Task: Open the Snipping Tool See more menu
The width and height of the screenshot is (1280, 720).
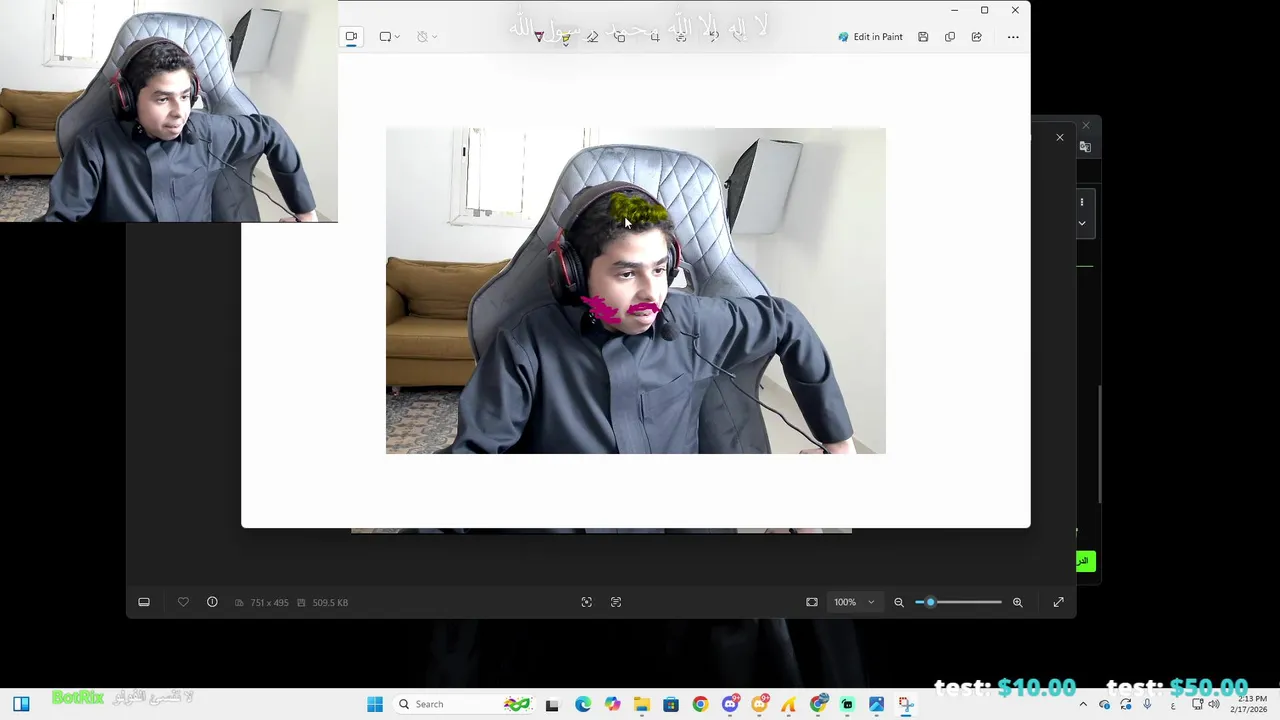Action: pyautogui.click(x=1013, y=37)
